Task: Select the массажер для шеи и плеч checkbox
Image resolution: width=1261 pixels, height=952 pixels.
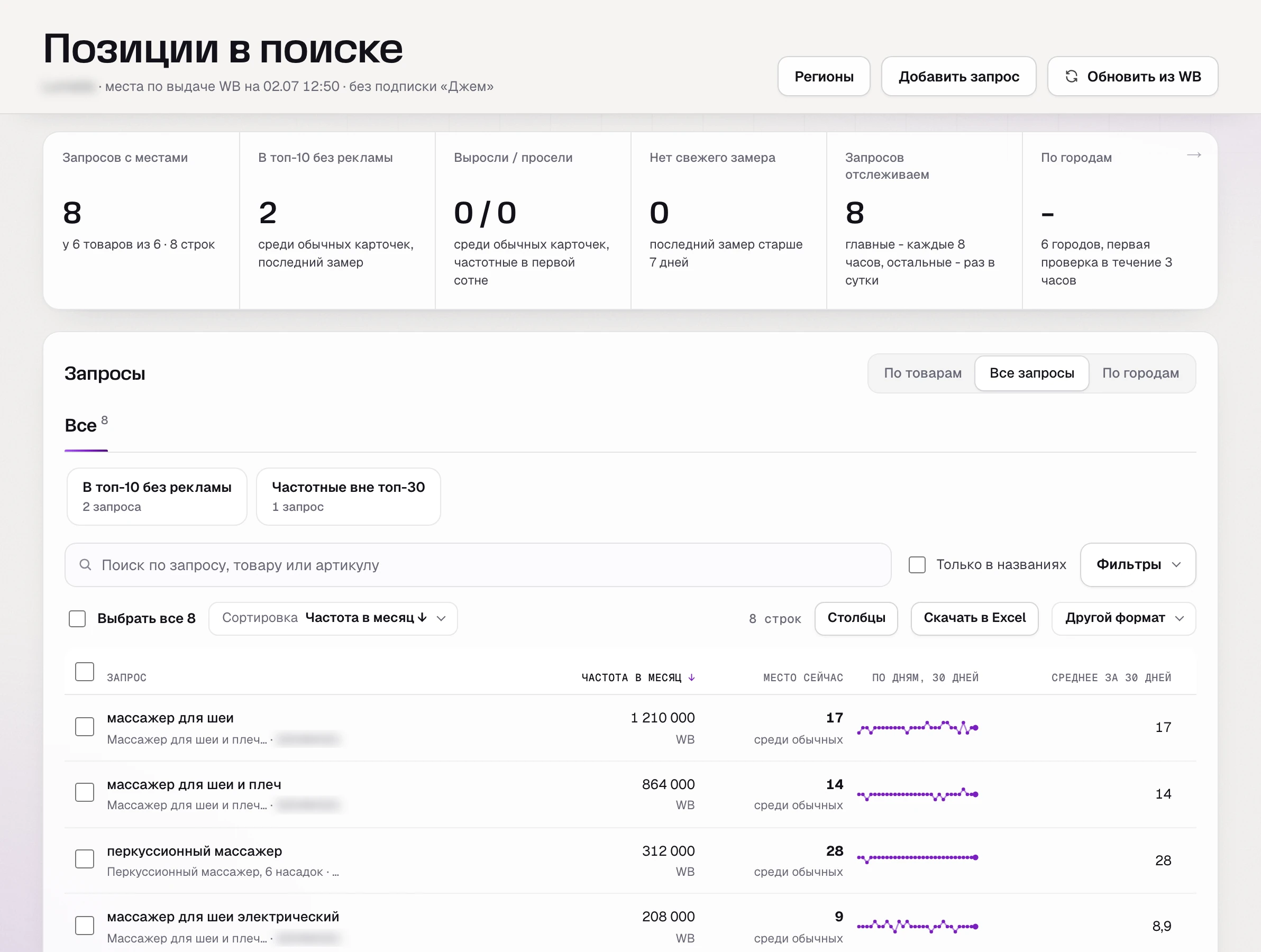Action: pos(85,792)
